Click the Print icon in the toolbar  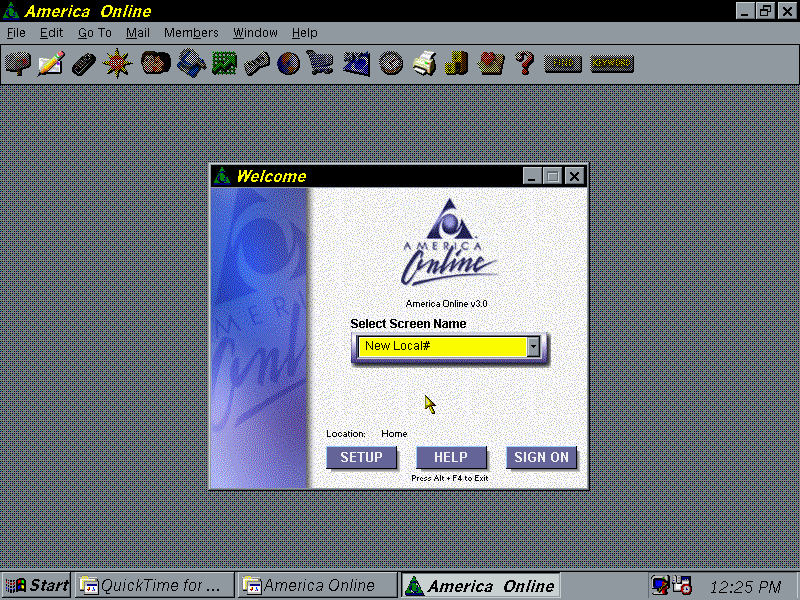(424, 64)
